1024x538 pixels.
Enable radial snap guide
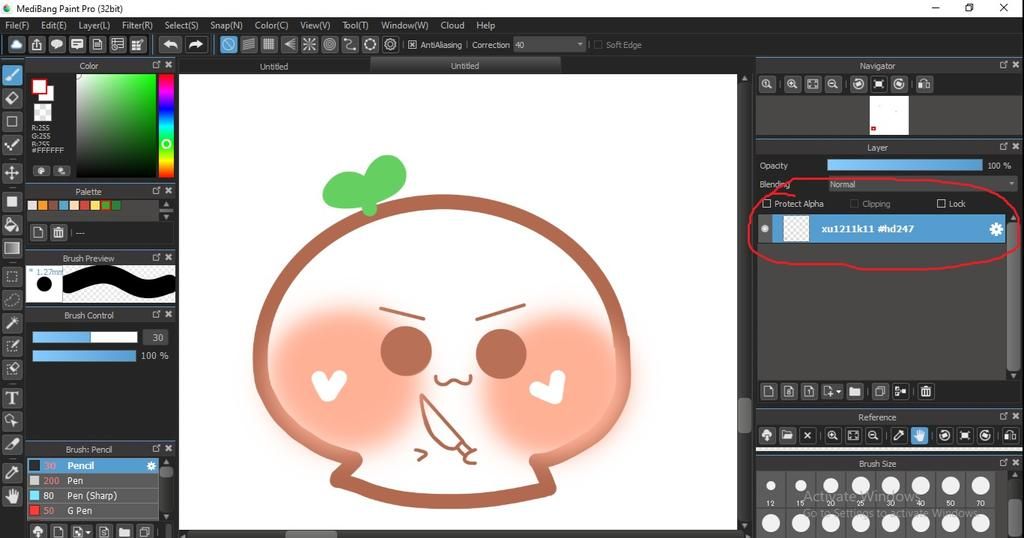(310, 44)
